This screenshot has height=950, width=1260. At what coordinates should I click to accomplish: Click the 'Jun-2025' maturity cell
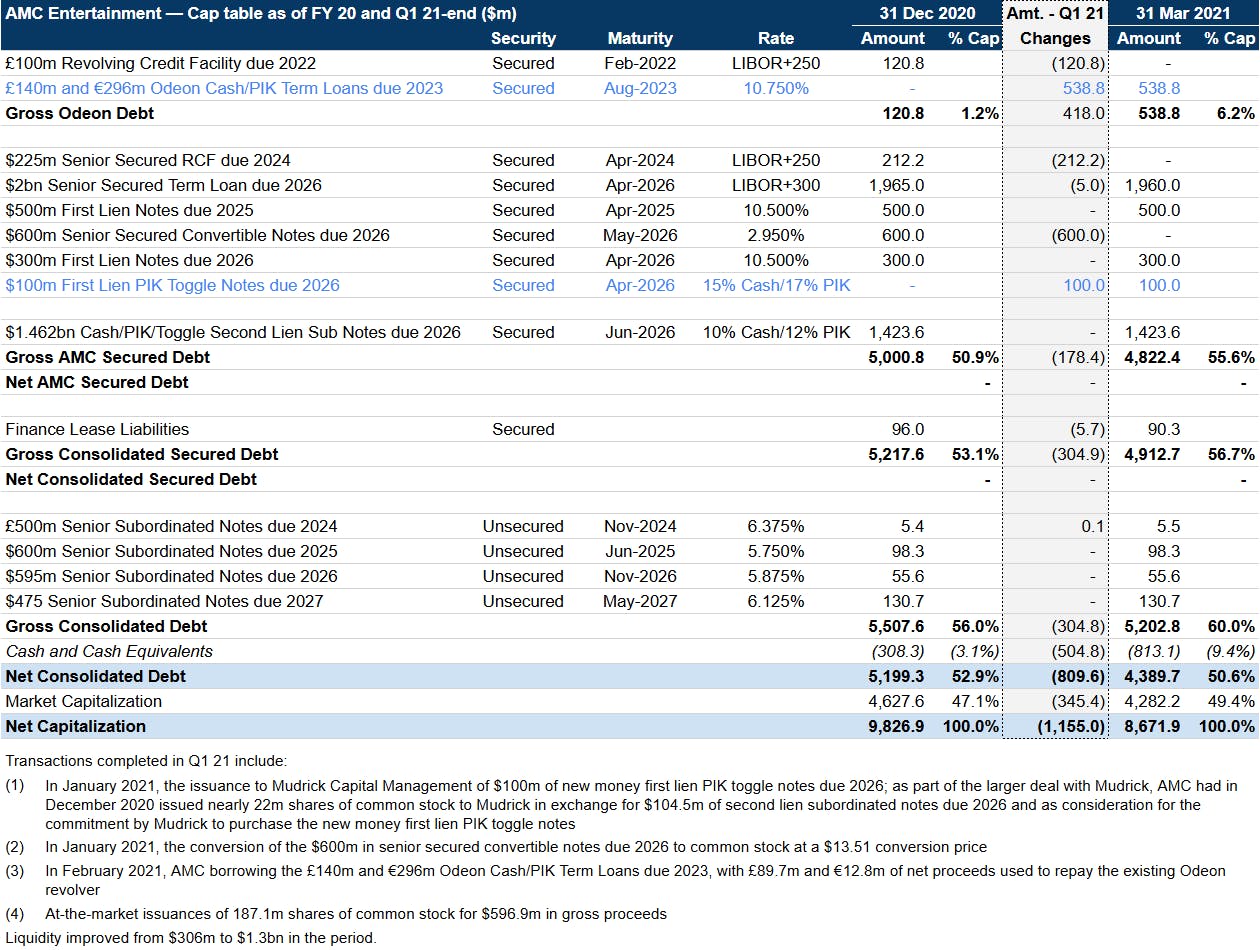640,551
